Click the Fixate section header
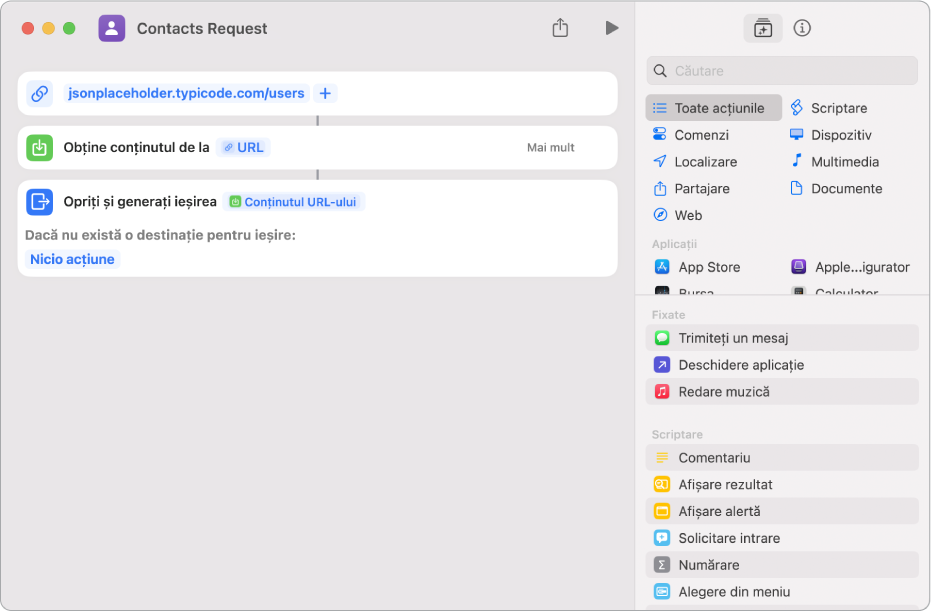The height and width of the screenshot is (612, 931). (x=669, y=315)
